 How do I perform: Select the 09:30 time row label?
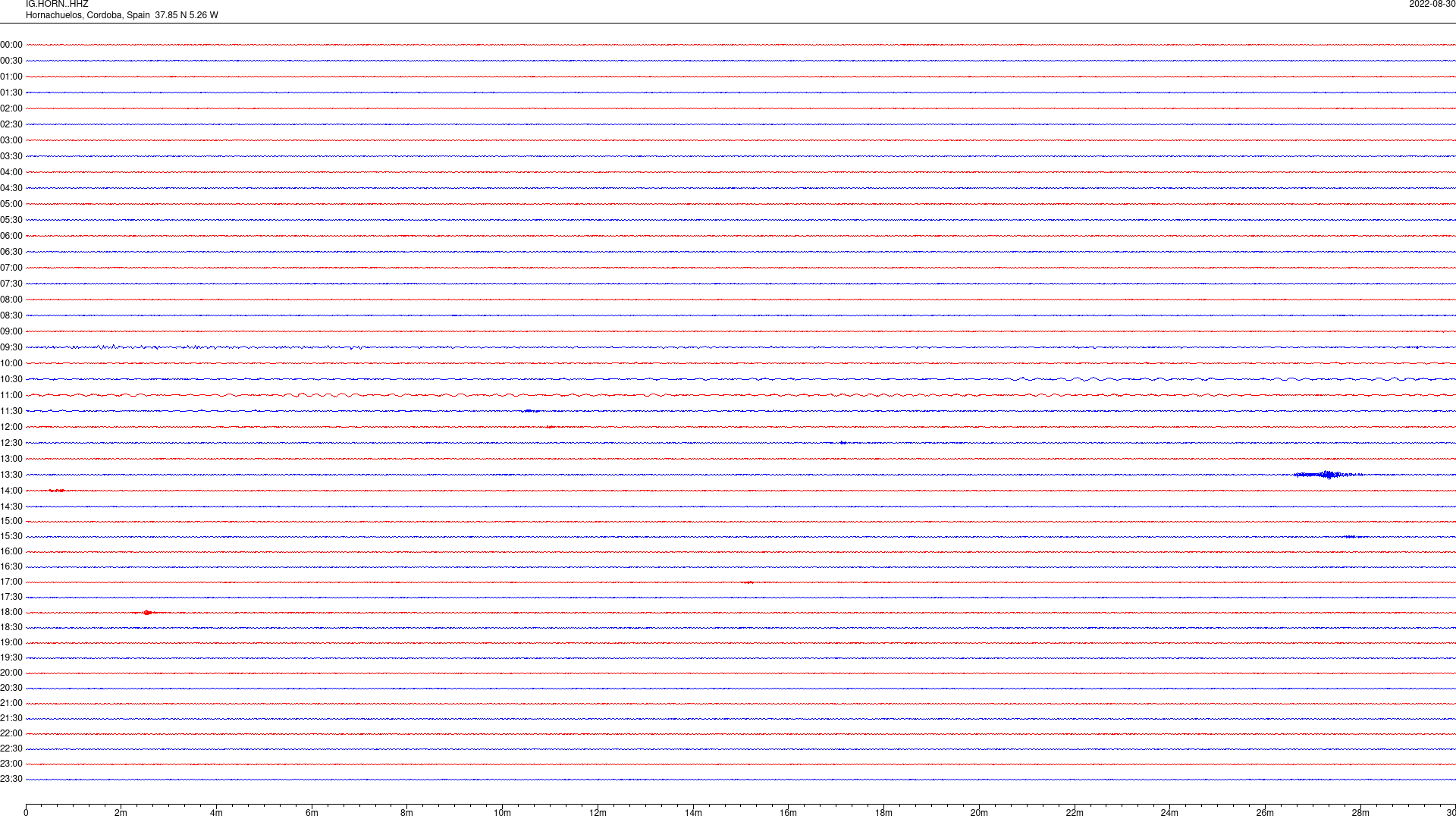pyautogui.click(x=11, y=347)
